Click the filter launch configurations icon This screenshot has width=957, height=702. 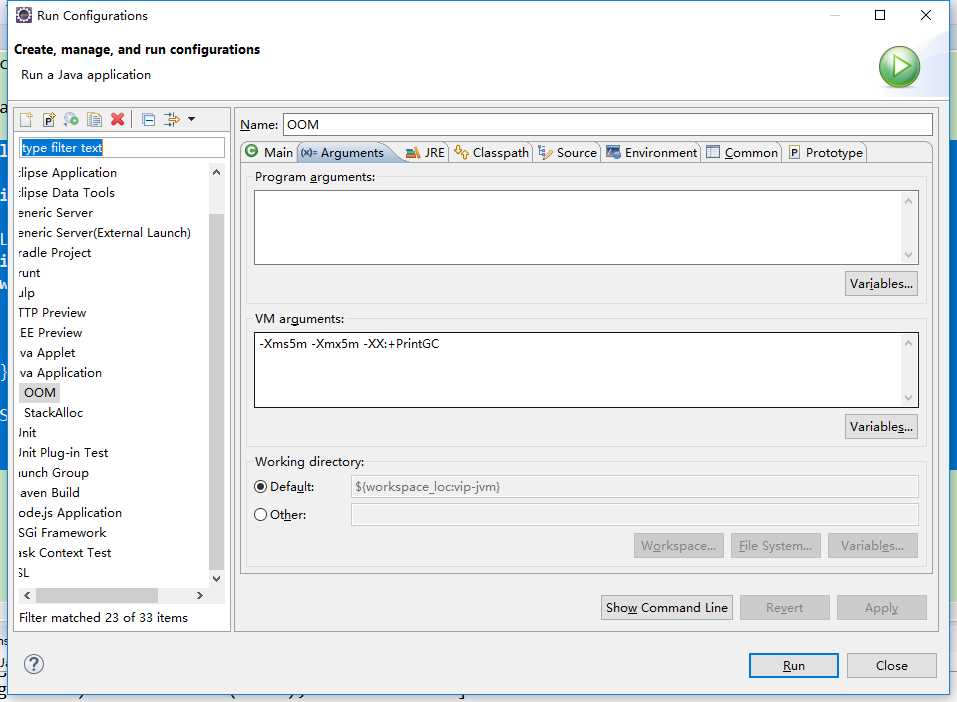[x=172, y=120]
